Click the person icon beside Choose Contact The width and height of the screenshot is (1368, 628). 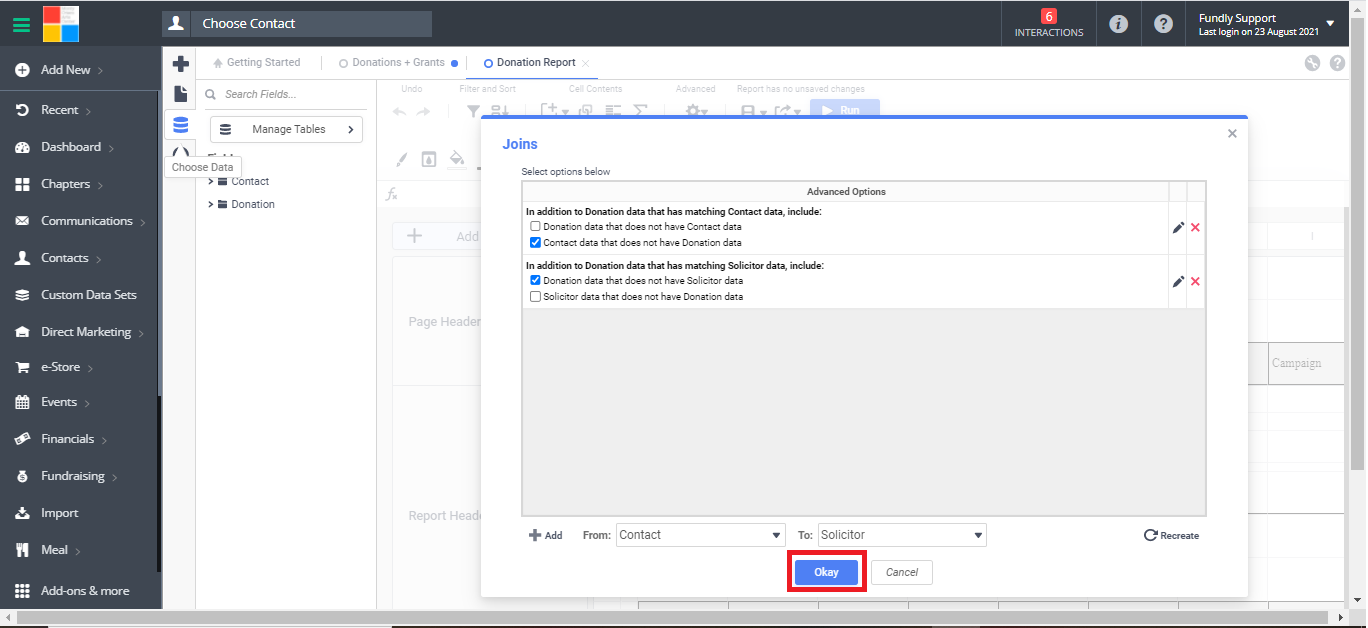click(177, 23)
